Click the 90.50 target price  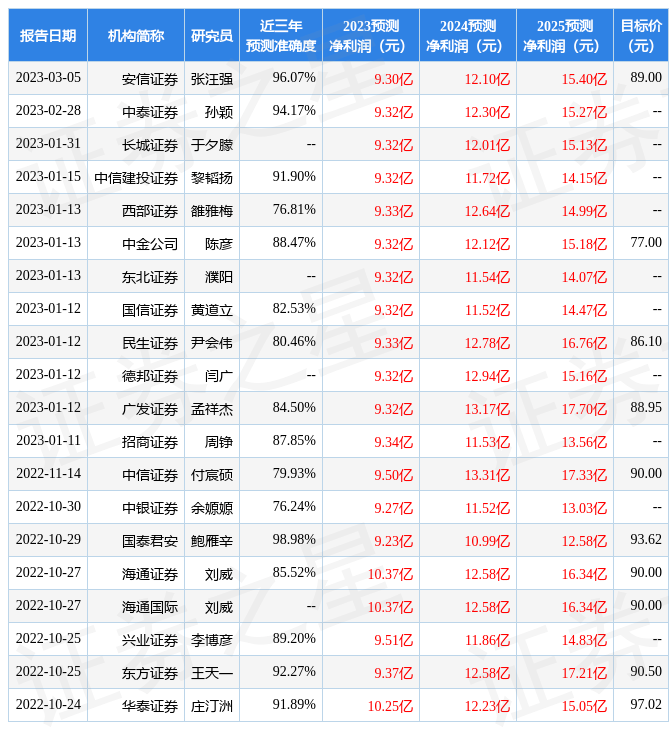646,672
